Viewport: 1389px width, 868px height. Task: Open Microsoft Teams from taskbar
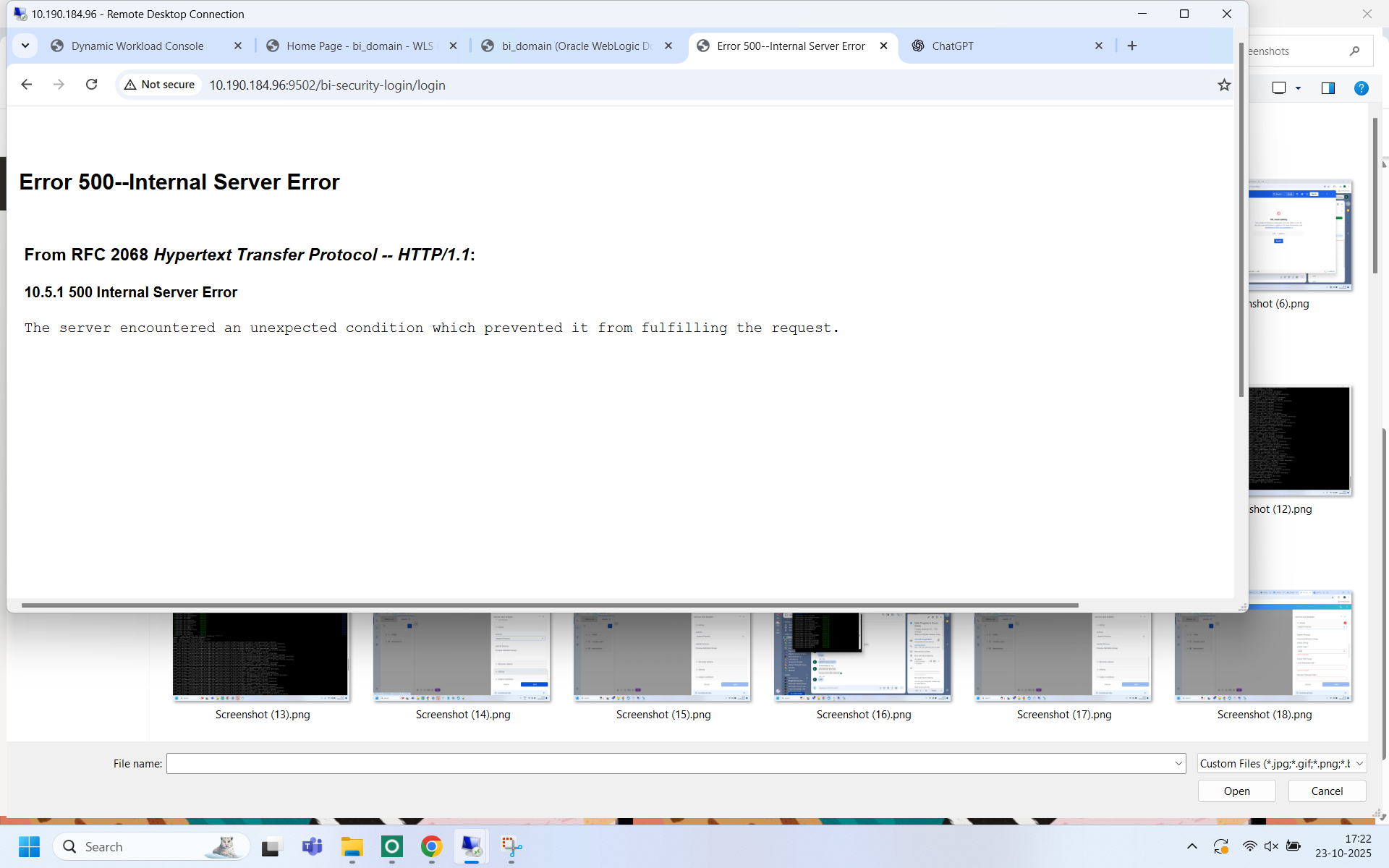click(x=312, y=846)
